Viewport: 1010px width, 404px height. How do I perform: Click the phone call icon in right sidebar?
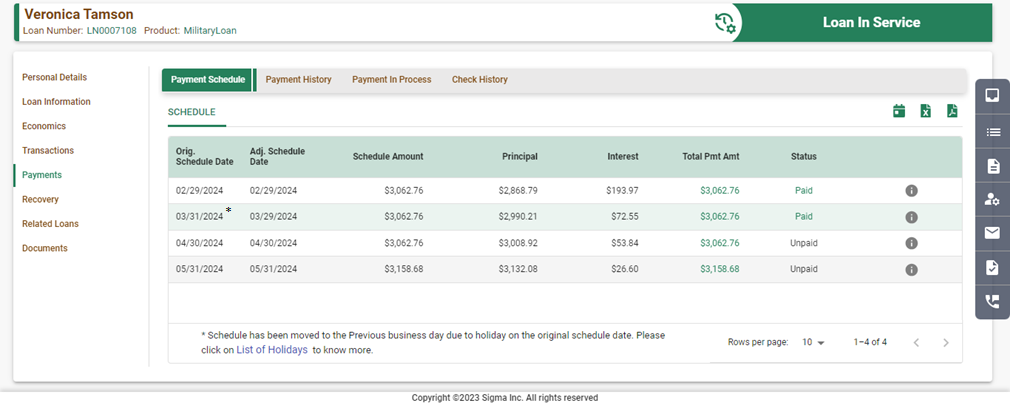[992, 301]
